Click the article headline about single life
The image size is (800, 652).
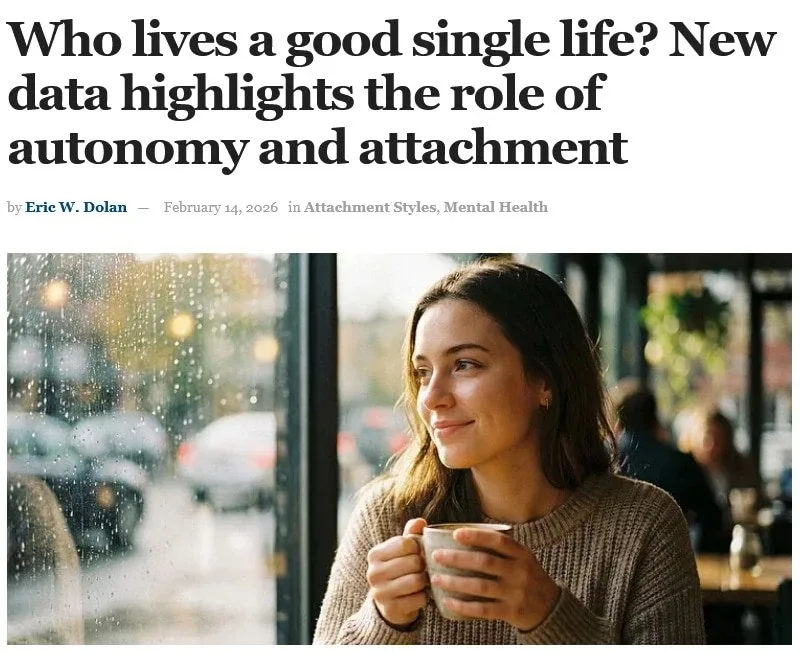390,93
